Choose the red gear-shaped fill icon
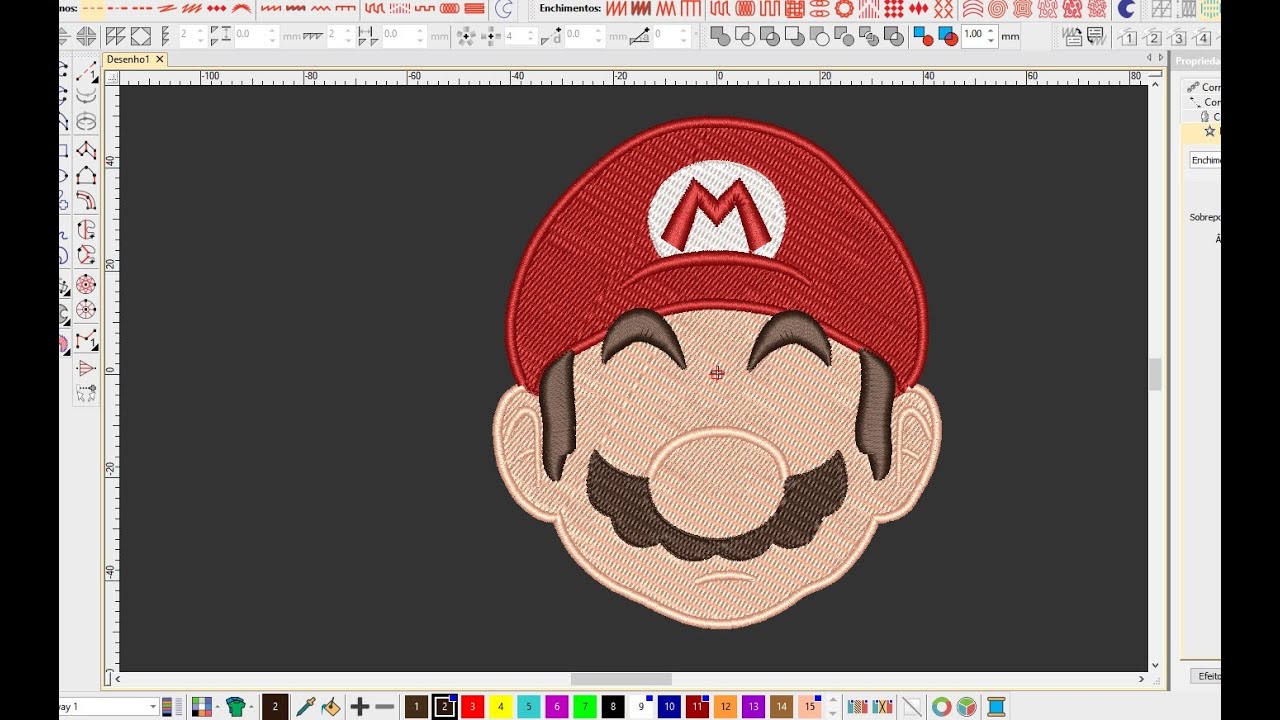The width and height of the screenshot is (1280, 720). [x=844, y=9]
